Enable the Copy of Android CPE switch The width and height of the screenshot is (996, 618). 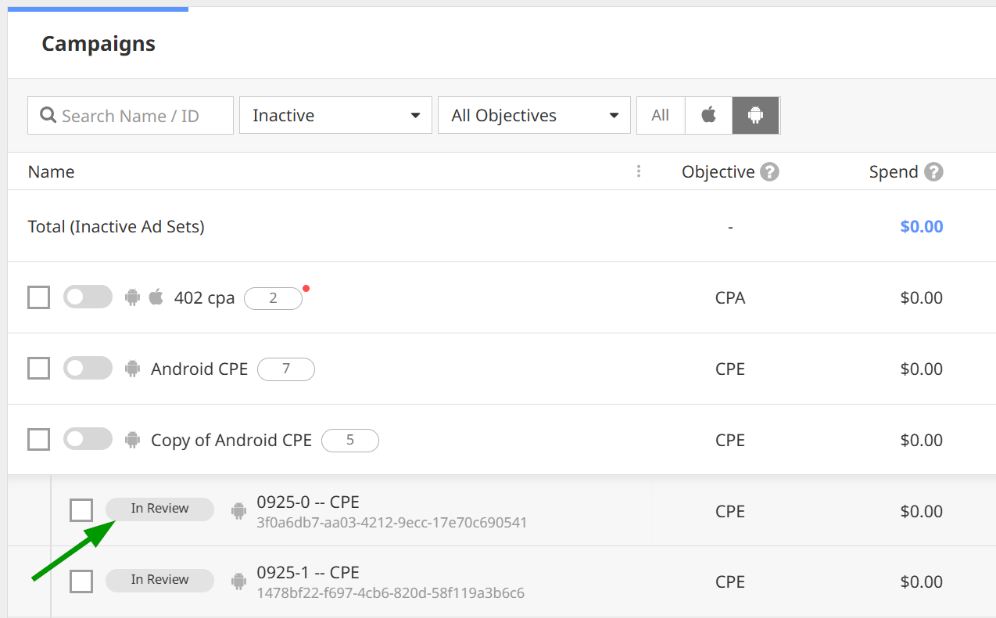[88, 439]
